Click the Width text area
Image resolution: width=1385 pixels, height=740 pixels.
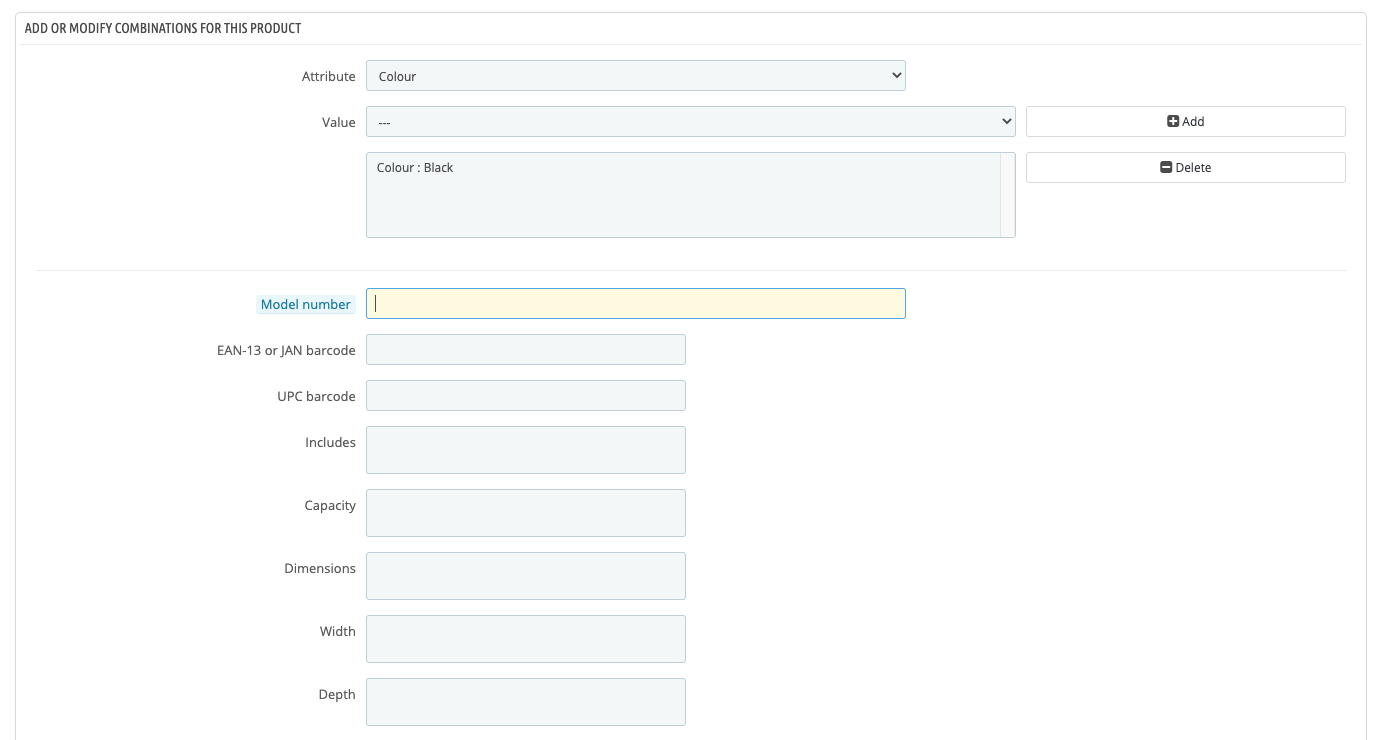click(525, 639)
